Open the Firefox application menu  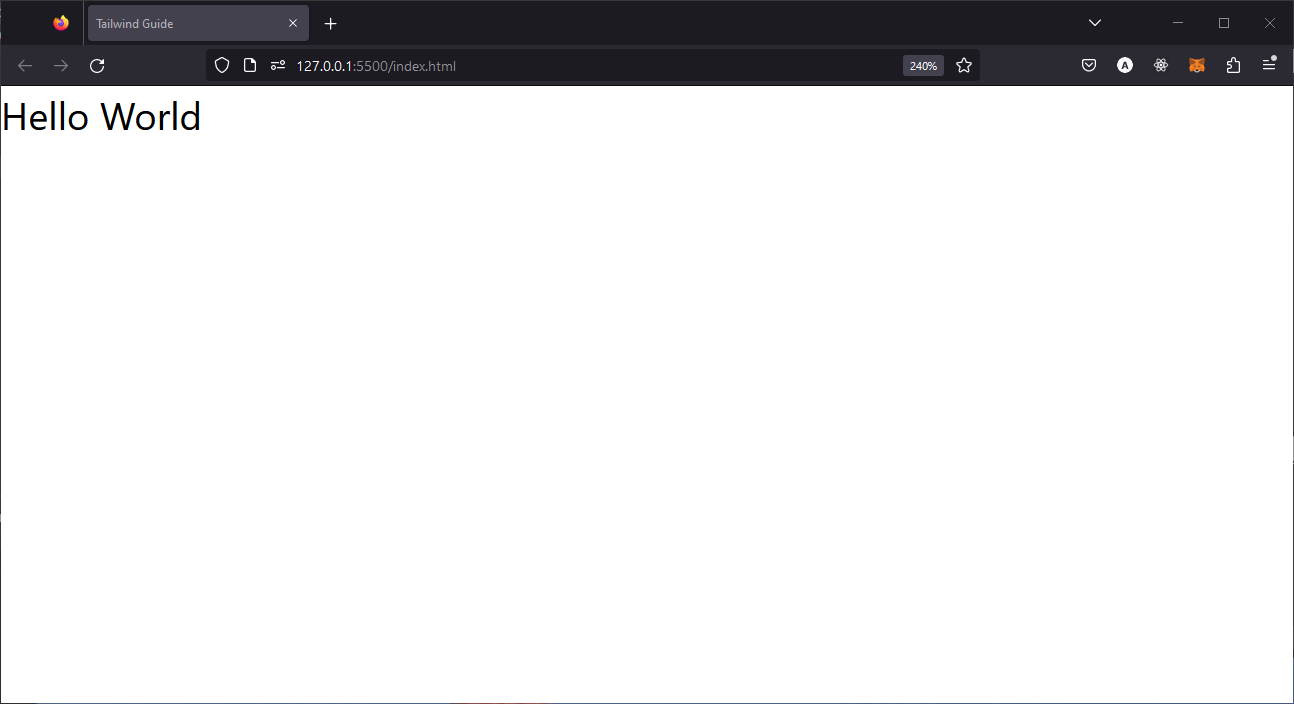tap(1269, 65)
